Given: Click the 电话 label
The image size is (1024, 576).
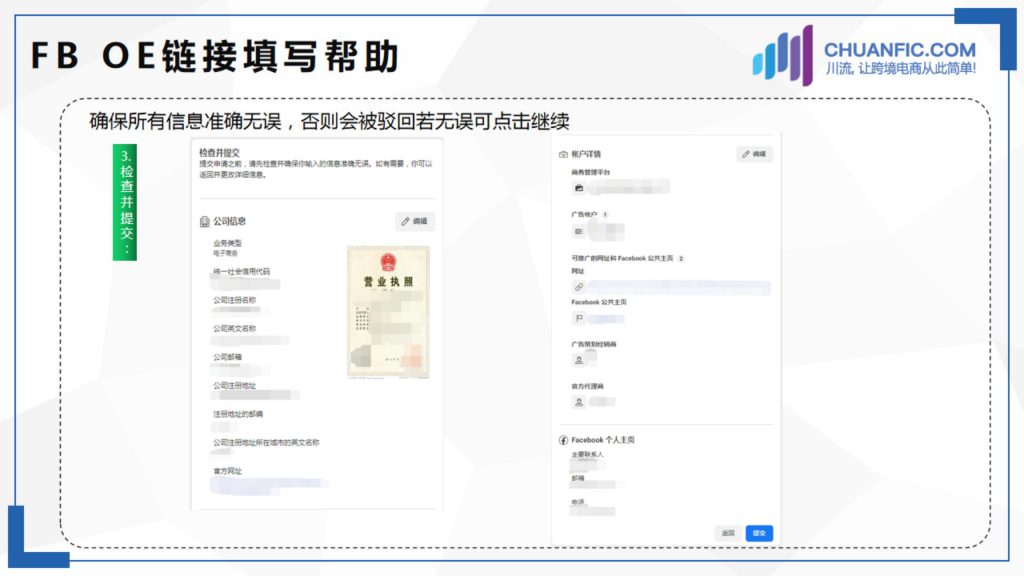Looking at the screenshot, I should 578,502.
